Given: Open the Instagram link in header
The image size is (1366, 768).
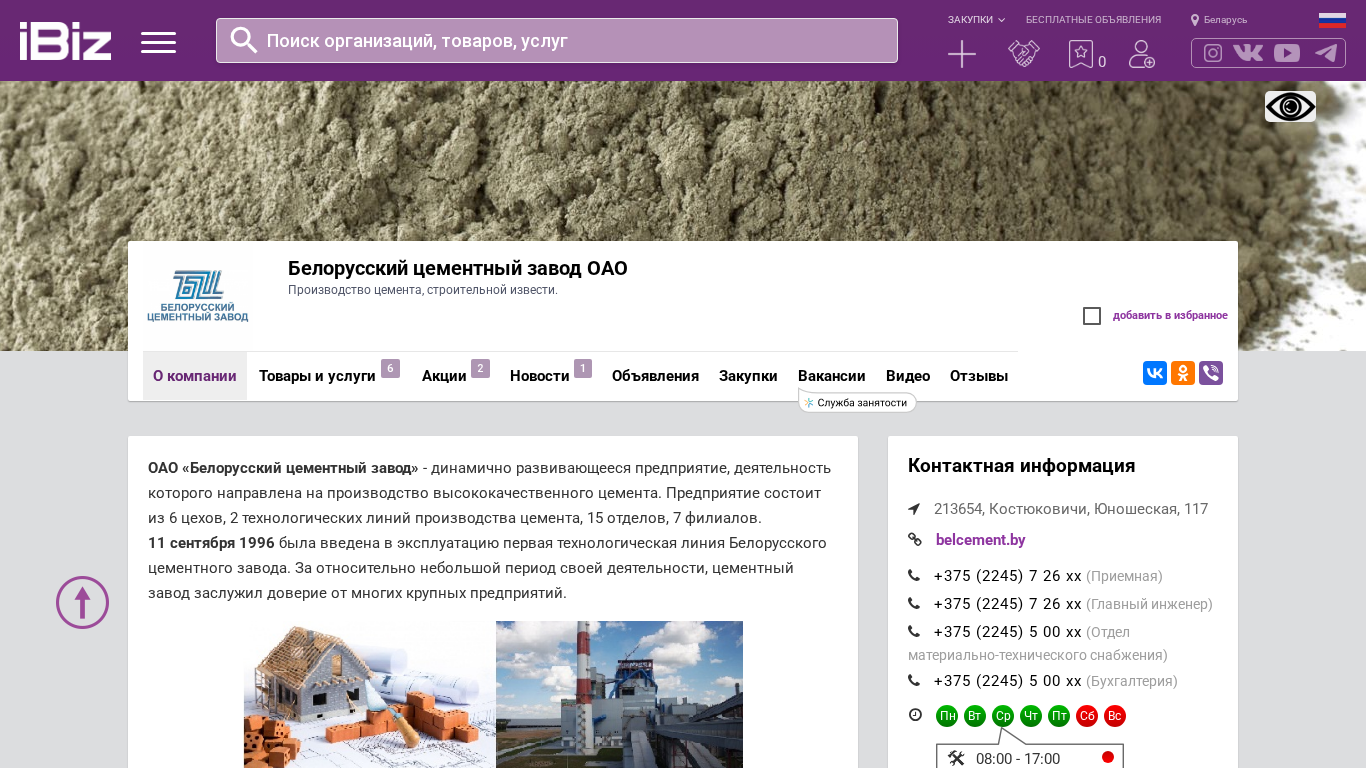Looking at the screenshot, I should point(1213,53).
